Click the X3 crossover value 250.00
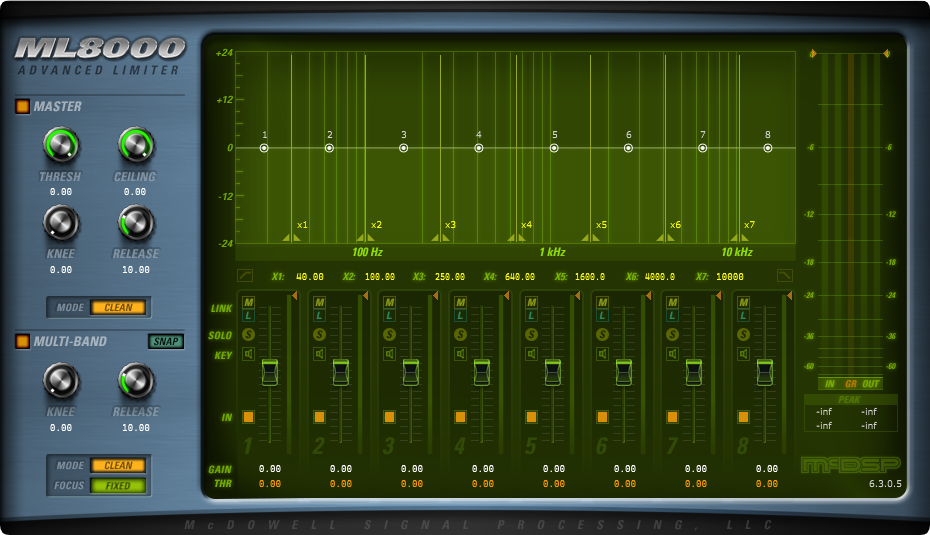 [450, 277]
